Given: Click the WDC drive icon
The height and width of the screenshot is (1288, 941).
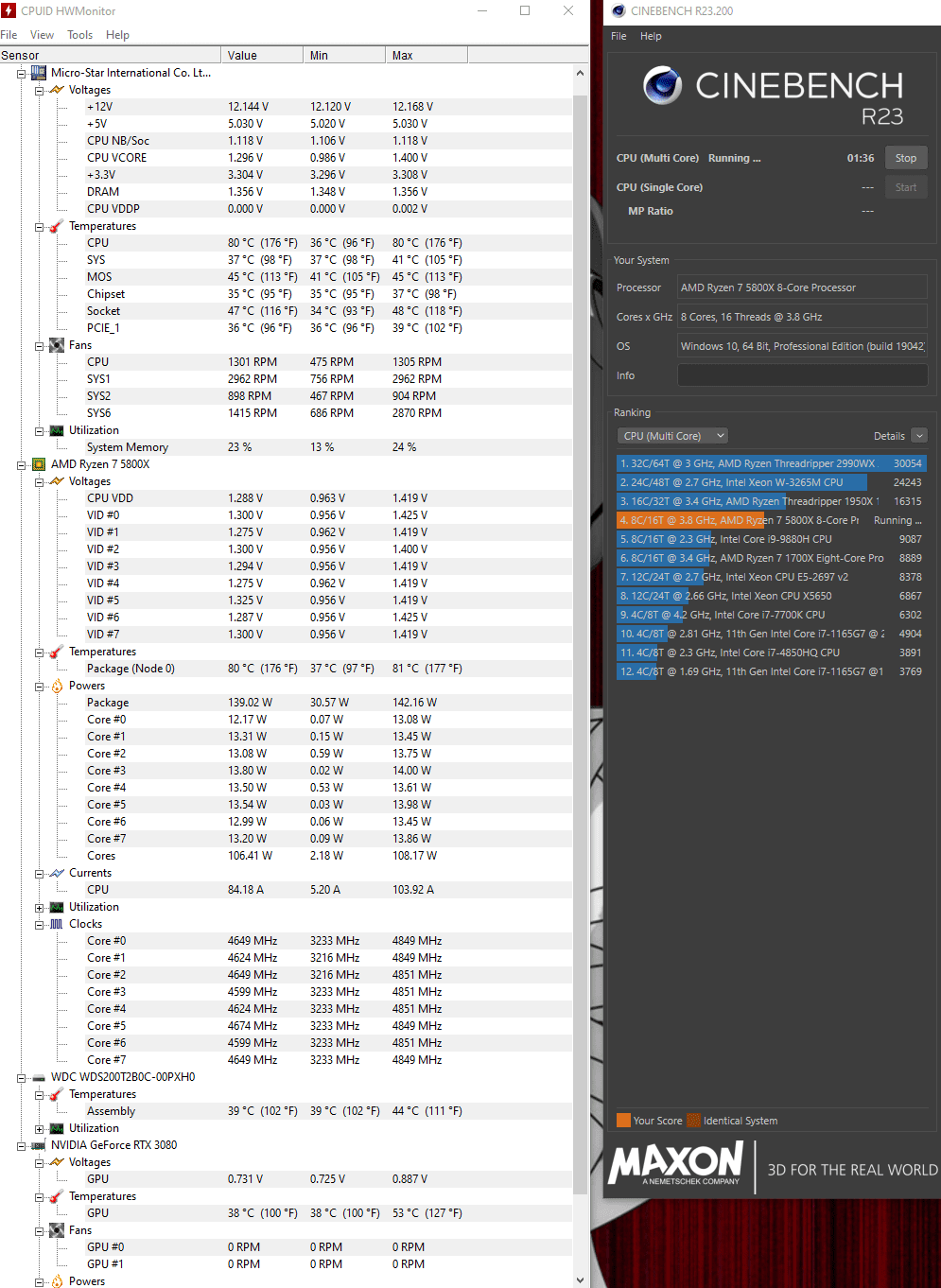Looking at the screenshot, I should (39, 1077).
